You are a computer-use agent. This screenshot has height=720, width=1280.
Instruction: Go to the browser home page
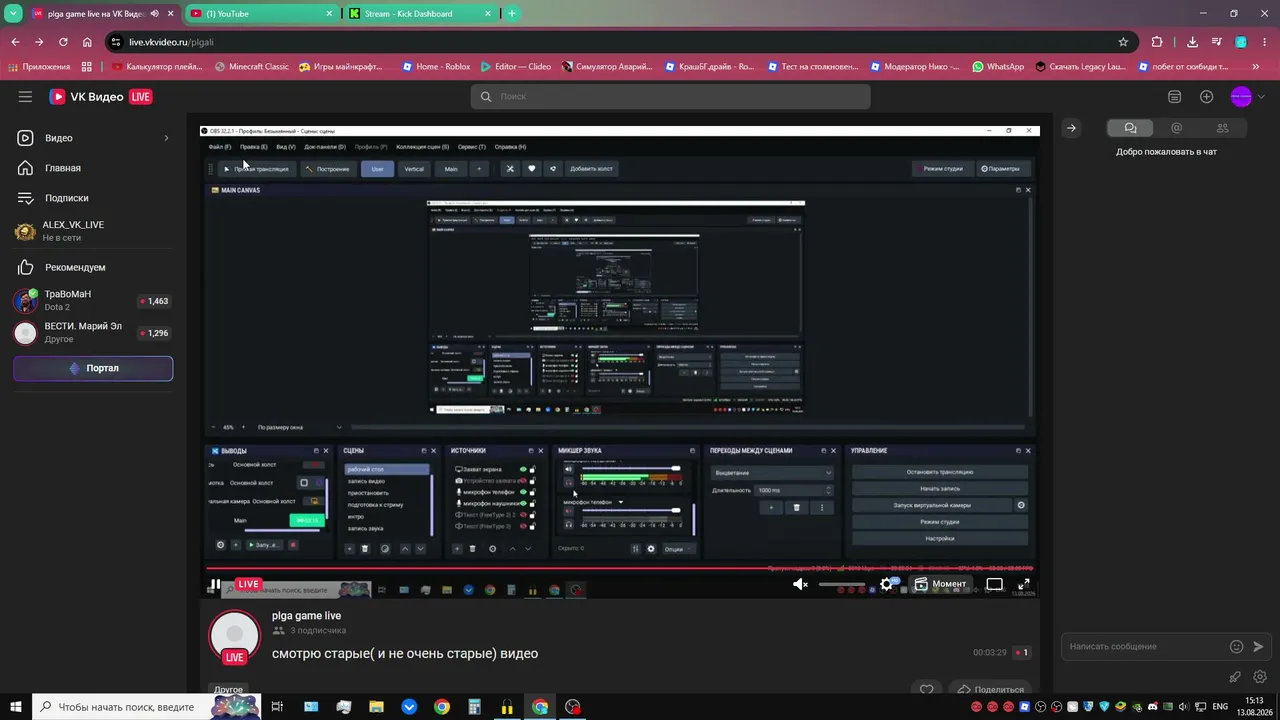tap(87, 42)
